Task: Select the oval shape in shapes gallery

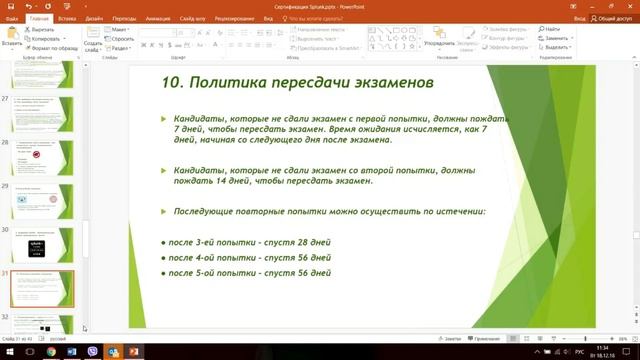Action: point(404,31)
